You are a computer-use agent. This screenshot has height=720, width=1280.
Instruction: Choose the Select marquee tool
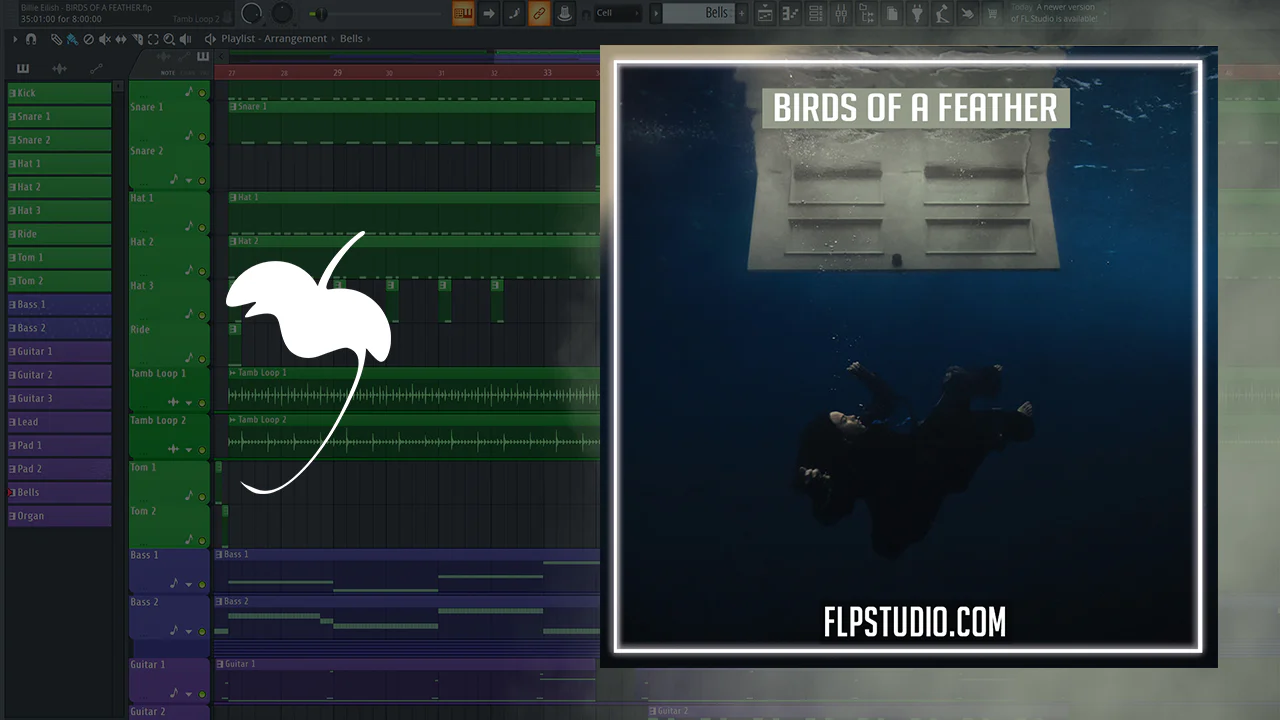pos(153,39)
